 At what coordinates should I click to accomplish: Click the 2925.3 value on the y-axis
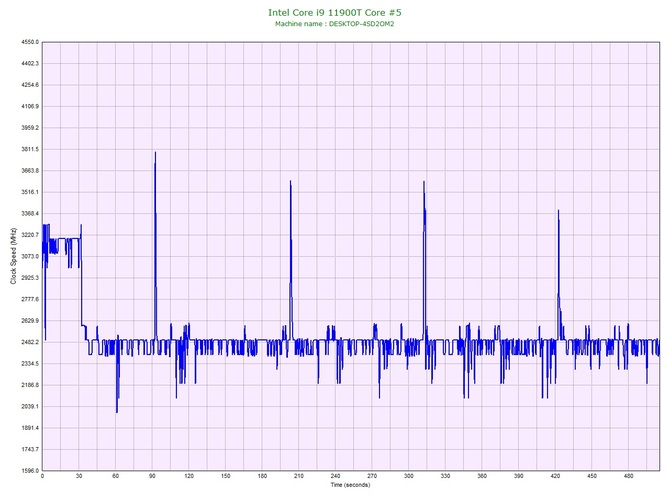[x=30, y=278]
